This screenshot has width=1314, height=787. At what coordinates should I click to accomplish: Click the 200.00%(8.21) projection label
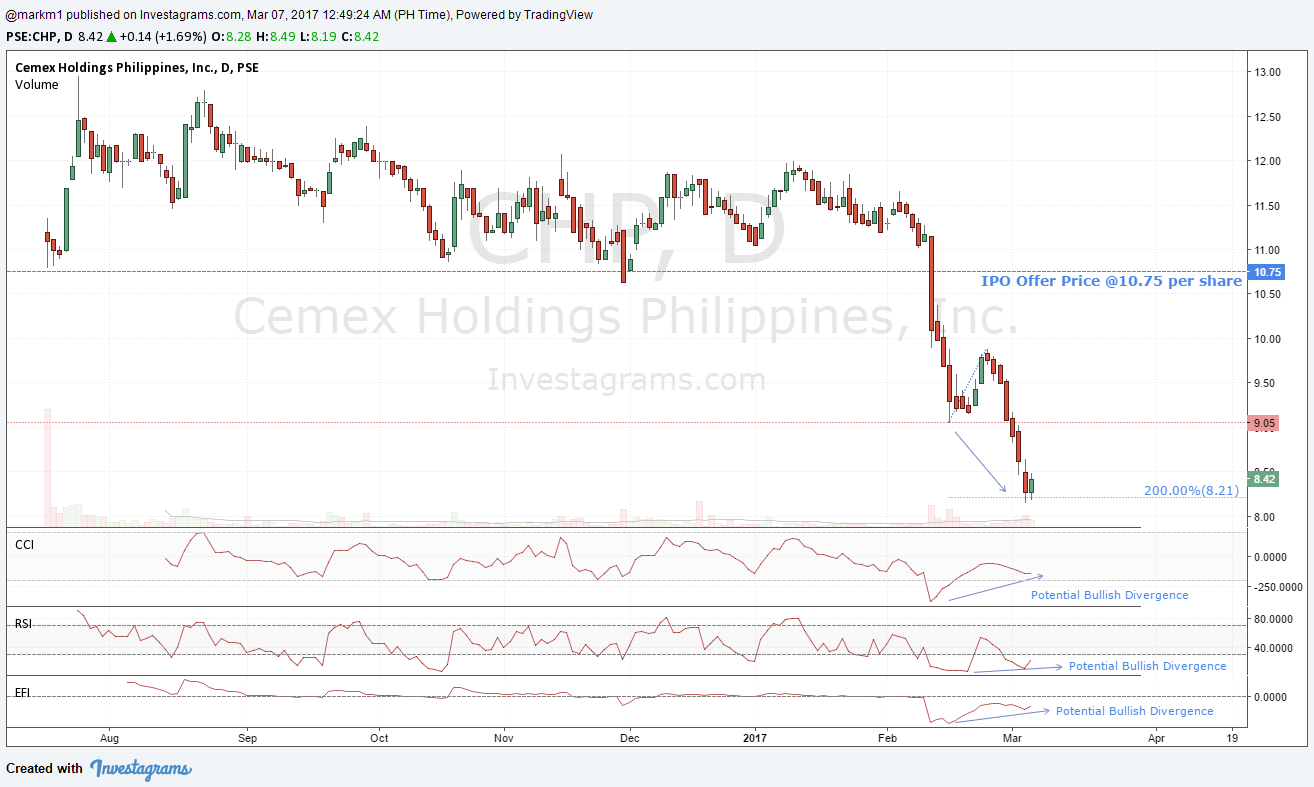pos(1192,491)
